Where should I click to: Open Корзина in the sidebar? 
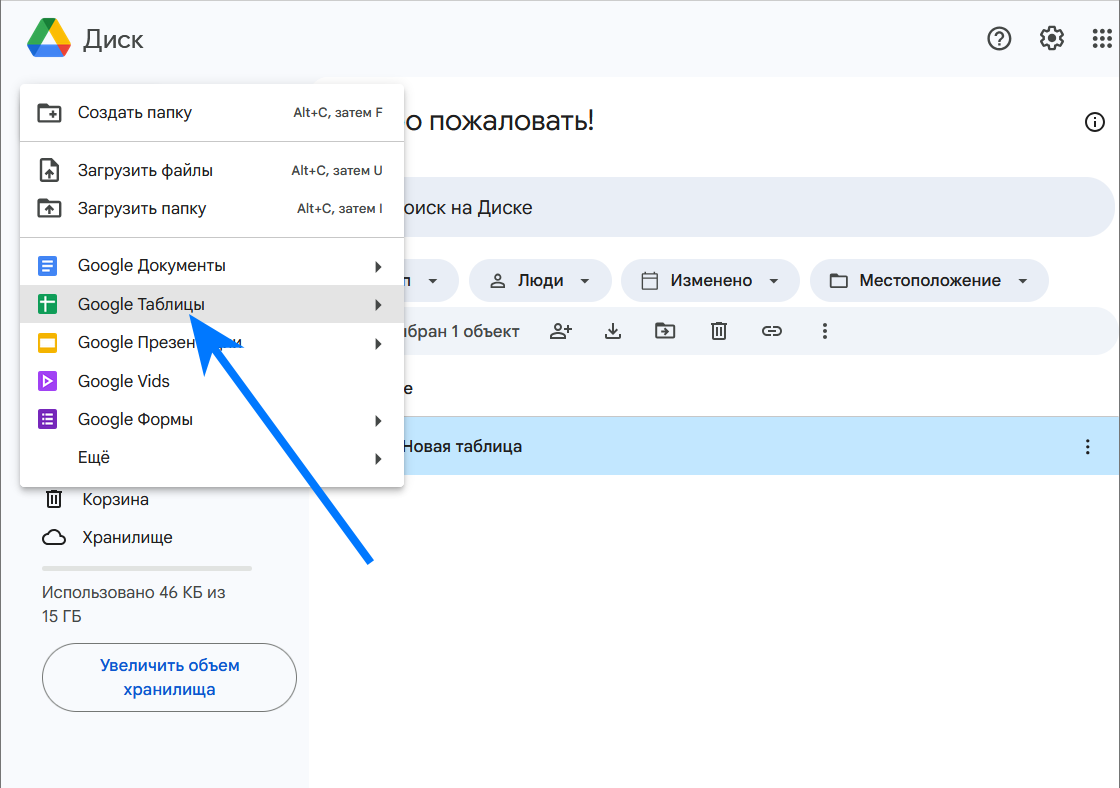[x=117, y=499]
